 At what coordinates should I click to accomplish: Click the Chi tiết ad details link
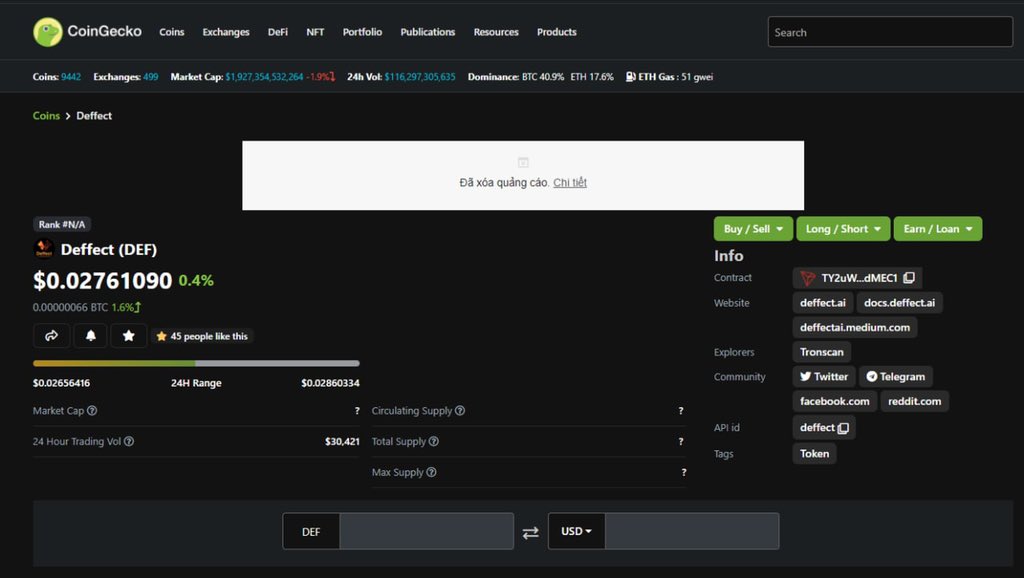tap(570, 183)
